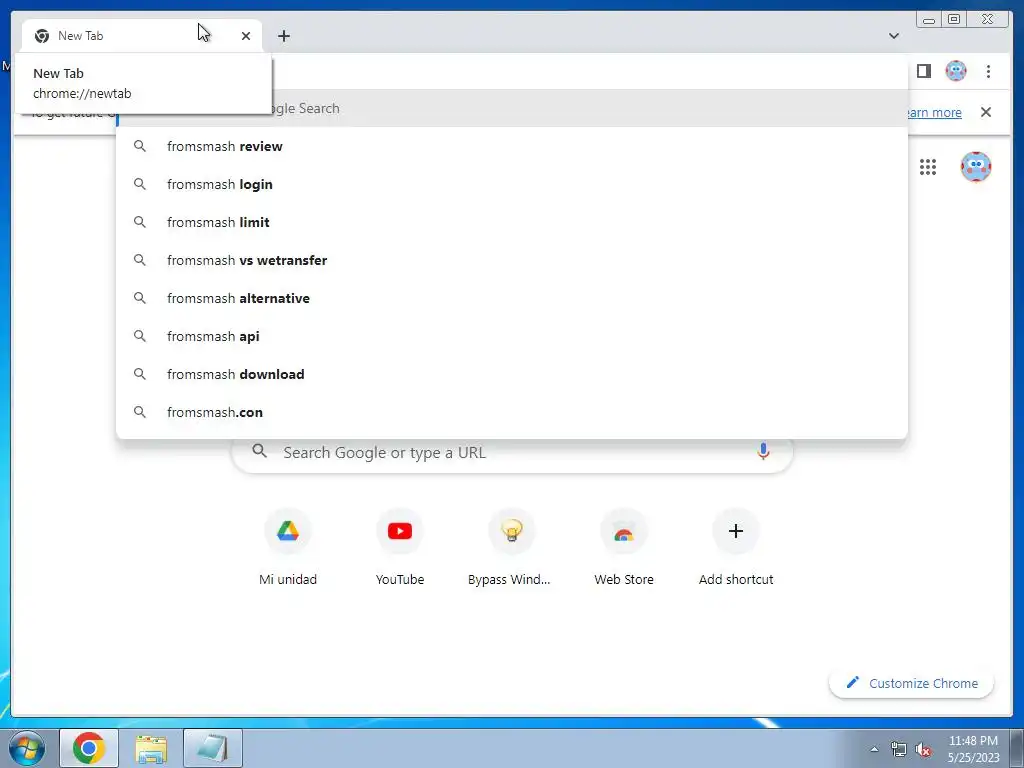Open YouTube shortcut

(400, 548)
